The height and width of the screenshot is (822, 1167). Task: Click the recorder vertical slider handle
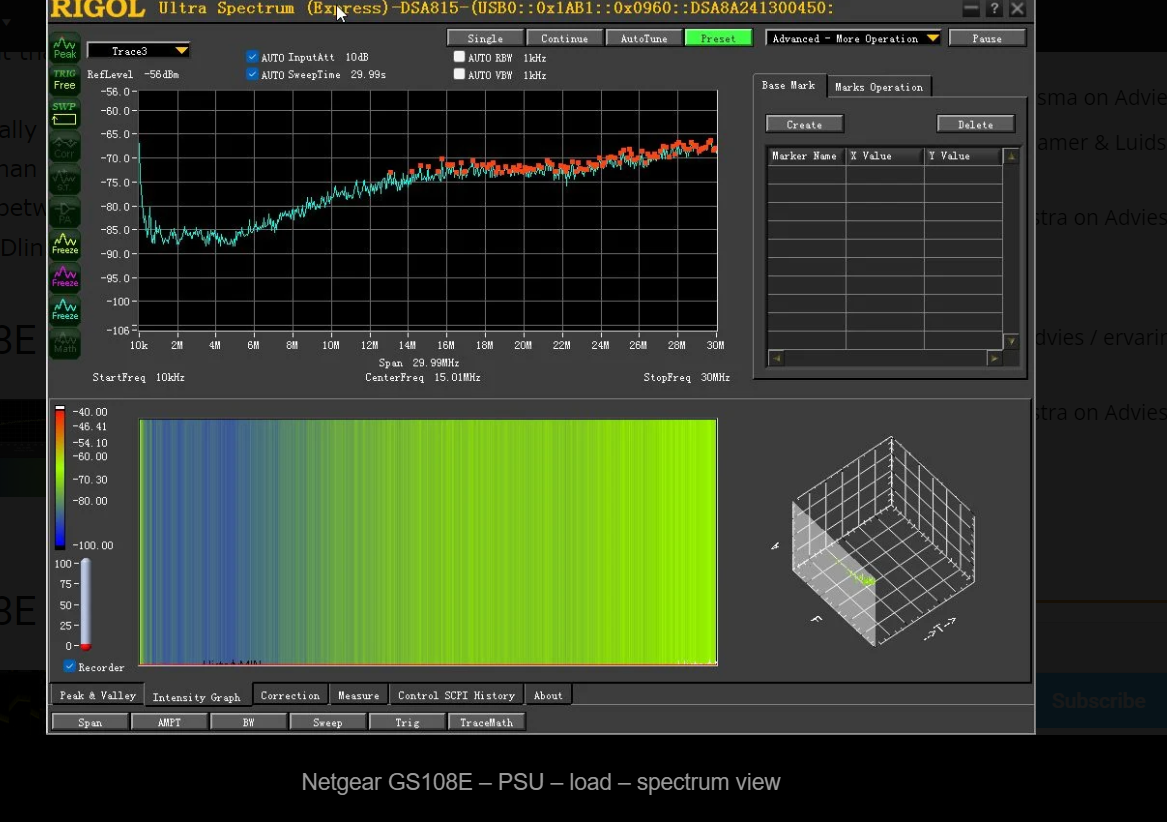(x=85, y=646)
